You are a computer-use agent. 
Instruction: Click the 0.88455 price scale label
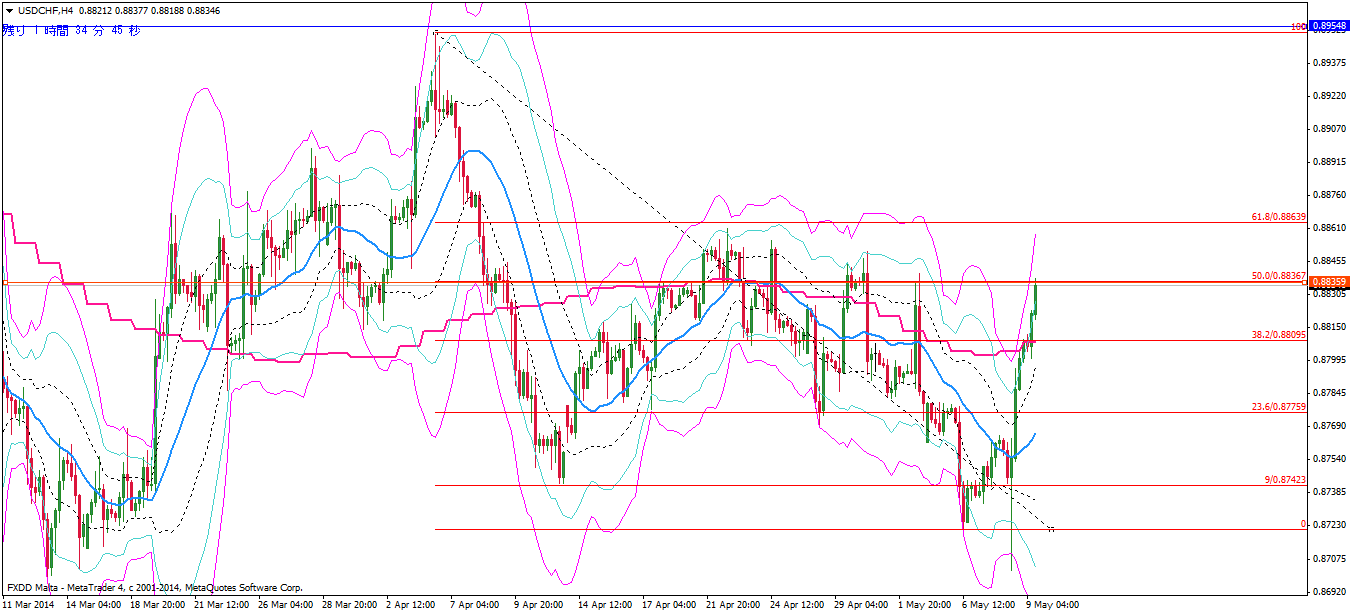pos(1329,261)
